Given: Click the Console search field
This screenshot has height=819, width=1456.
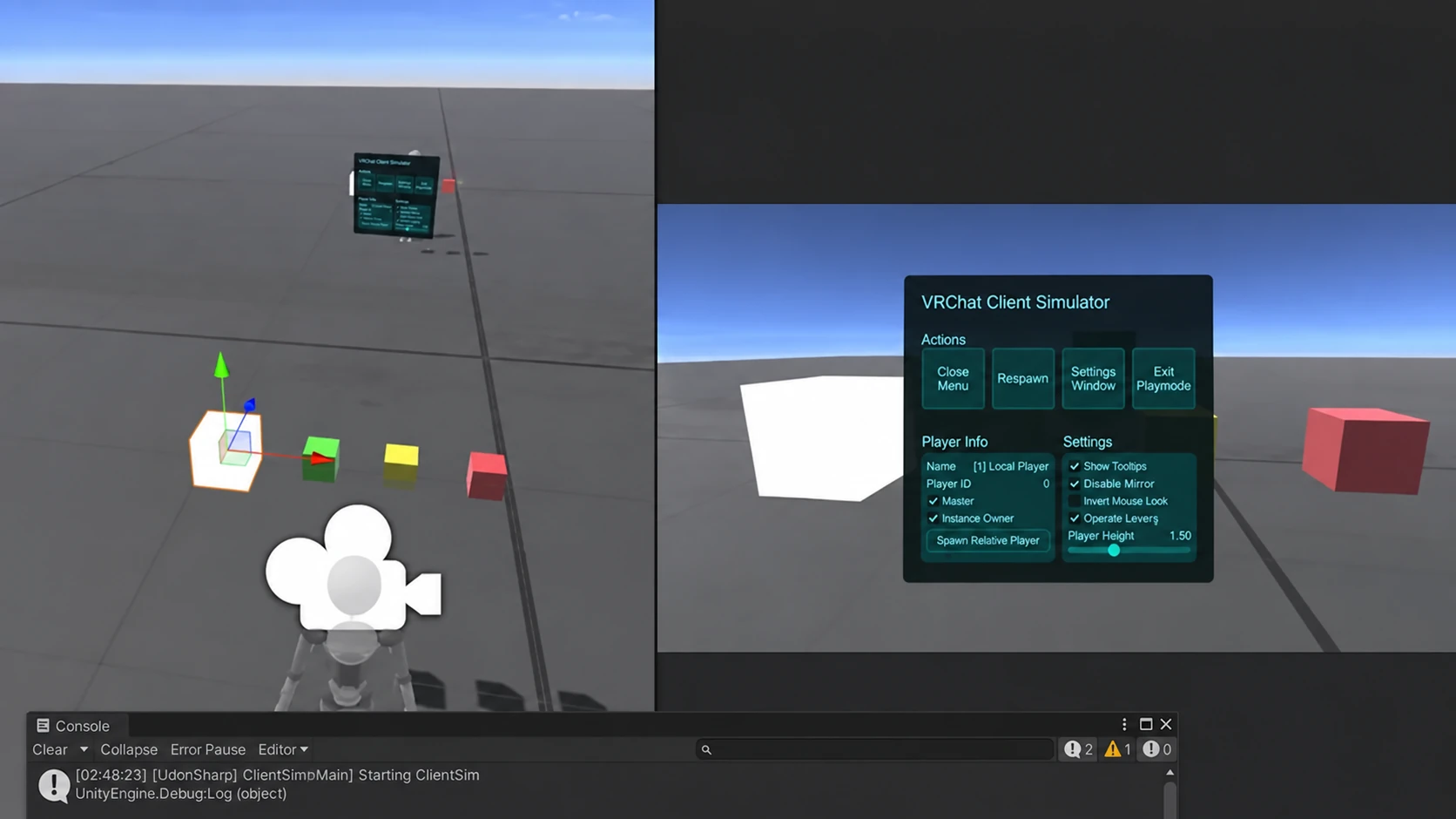Looking at the screenshot, I should [x=874, y=749].
